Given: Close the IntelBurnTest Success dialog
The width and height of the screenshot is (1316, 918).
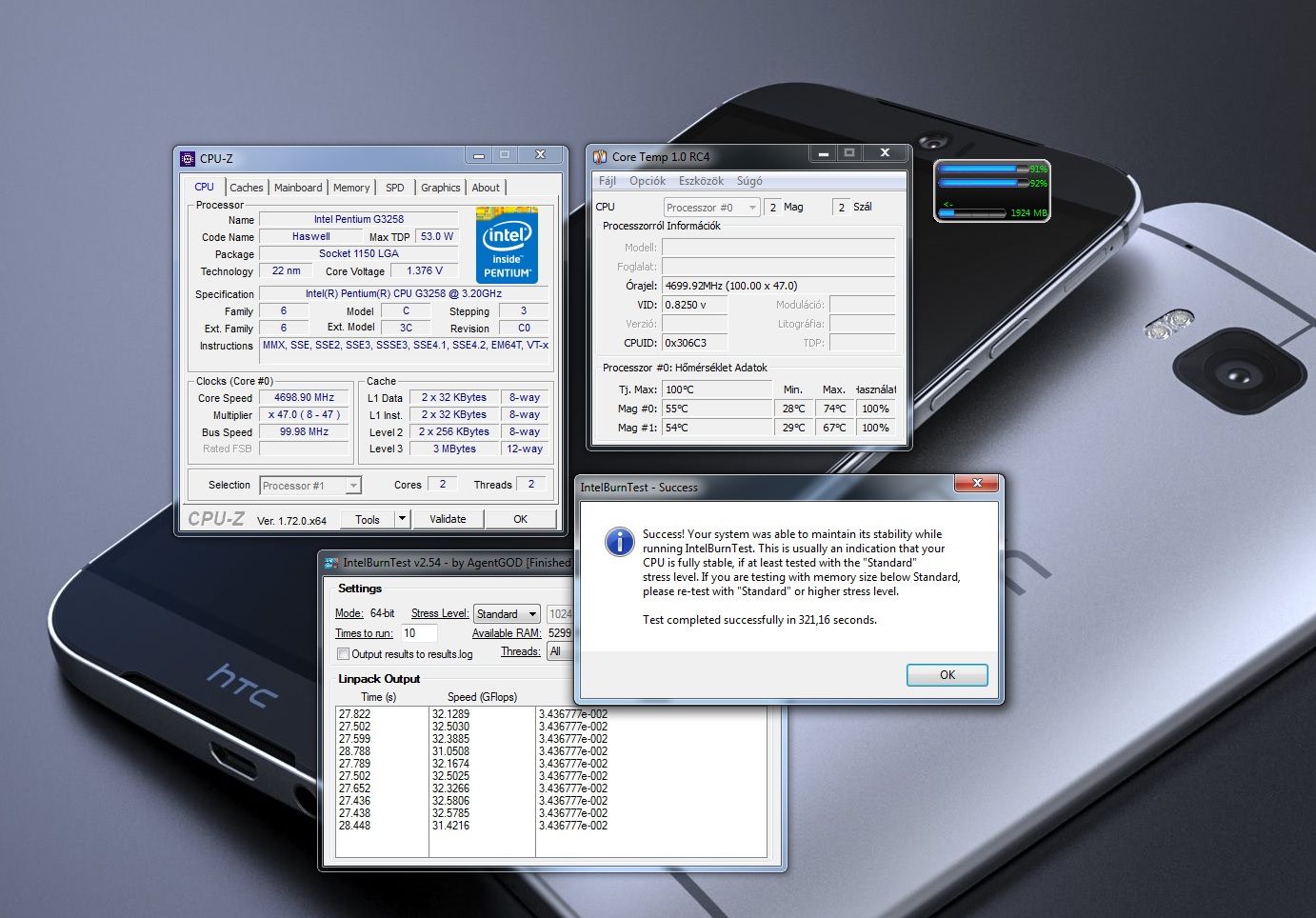Looking at the screenshot, I should point(977,484).
